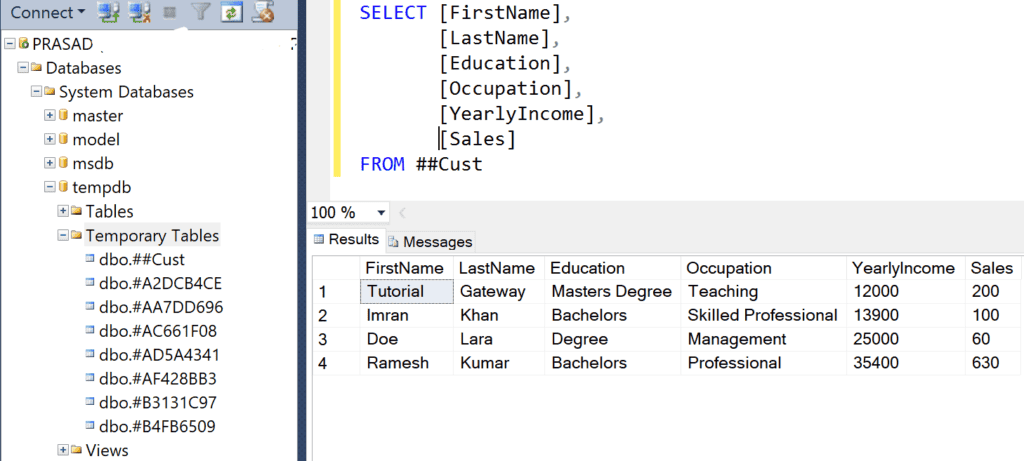Select the Results tab
Screen dimensions: 1024x461
tap(347, 240)
